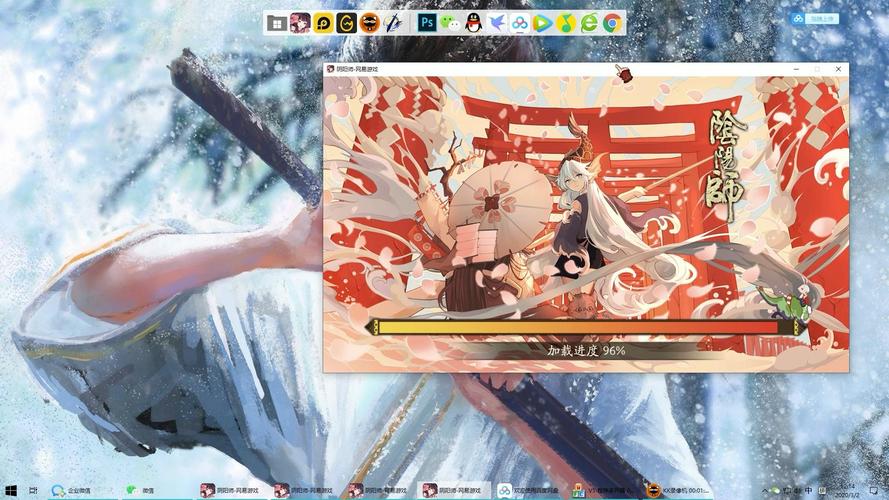Viewport: 889px width, 500px height.
Task: Launch Tencent Video play icon in dock
Action: (543, 23)
